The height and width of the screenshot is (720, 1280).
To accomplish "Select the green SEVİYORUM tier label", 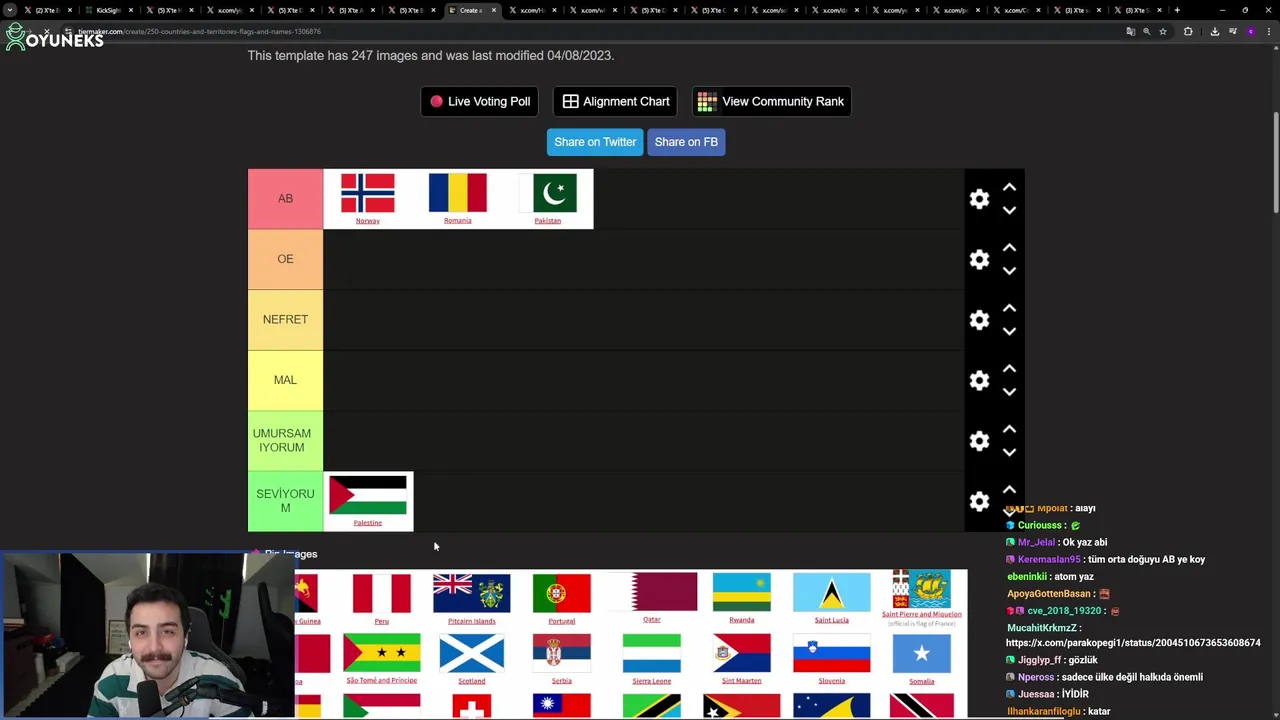I will (x=285, y=501).
